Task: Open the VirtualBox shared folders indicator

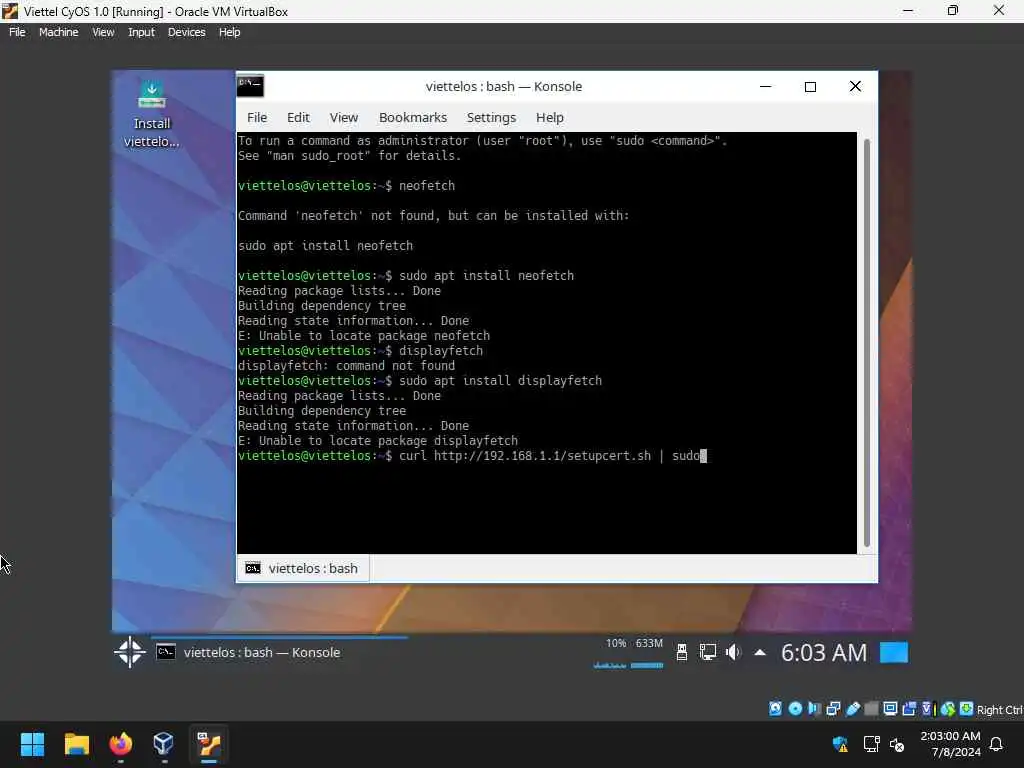Action: click(x=871, y=709)
